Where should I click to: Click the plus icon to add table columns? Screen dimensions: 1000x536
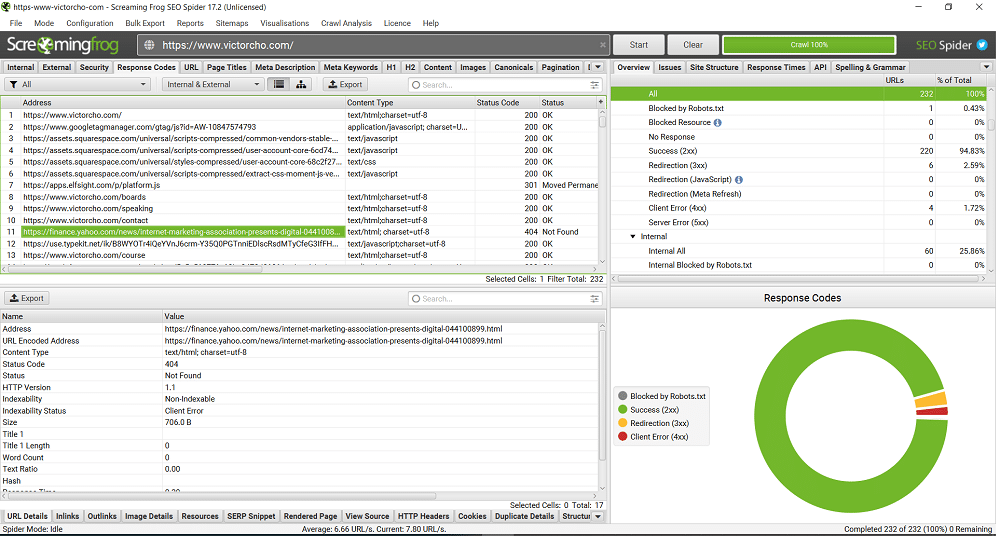coord(600,102)
